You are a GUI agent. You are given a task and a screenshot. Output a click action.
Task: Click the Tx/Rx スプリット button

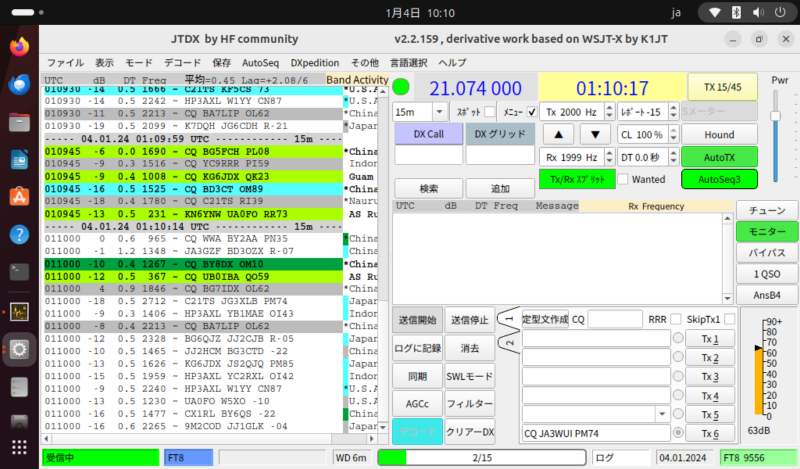click(x=577, y=180)
